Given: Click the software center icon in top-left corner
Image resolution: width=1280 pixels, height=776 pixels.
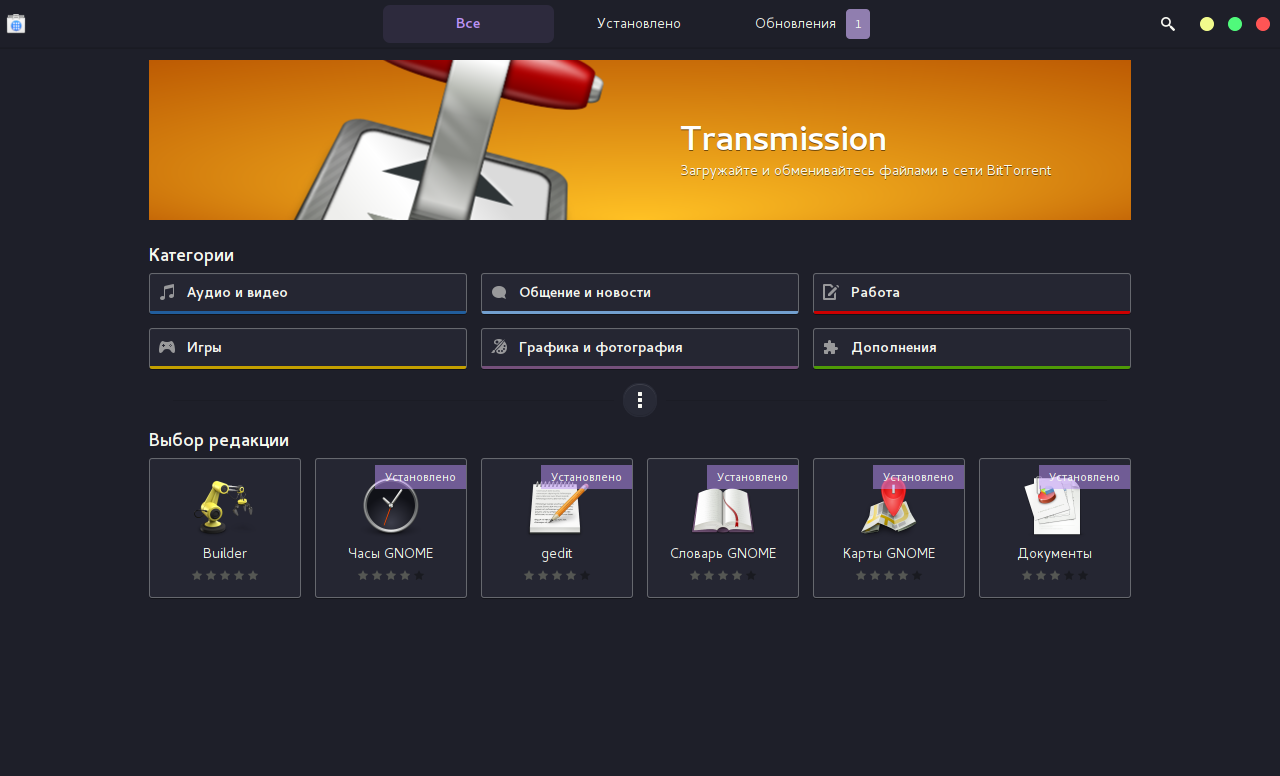Looking at the screenshot, I should pos(16,24).
